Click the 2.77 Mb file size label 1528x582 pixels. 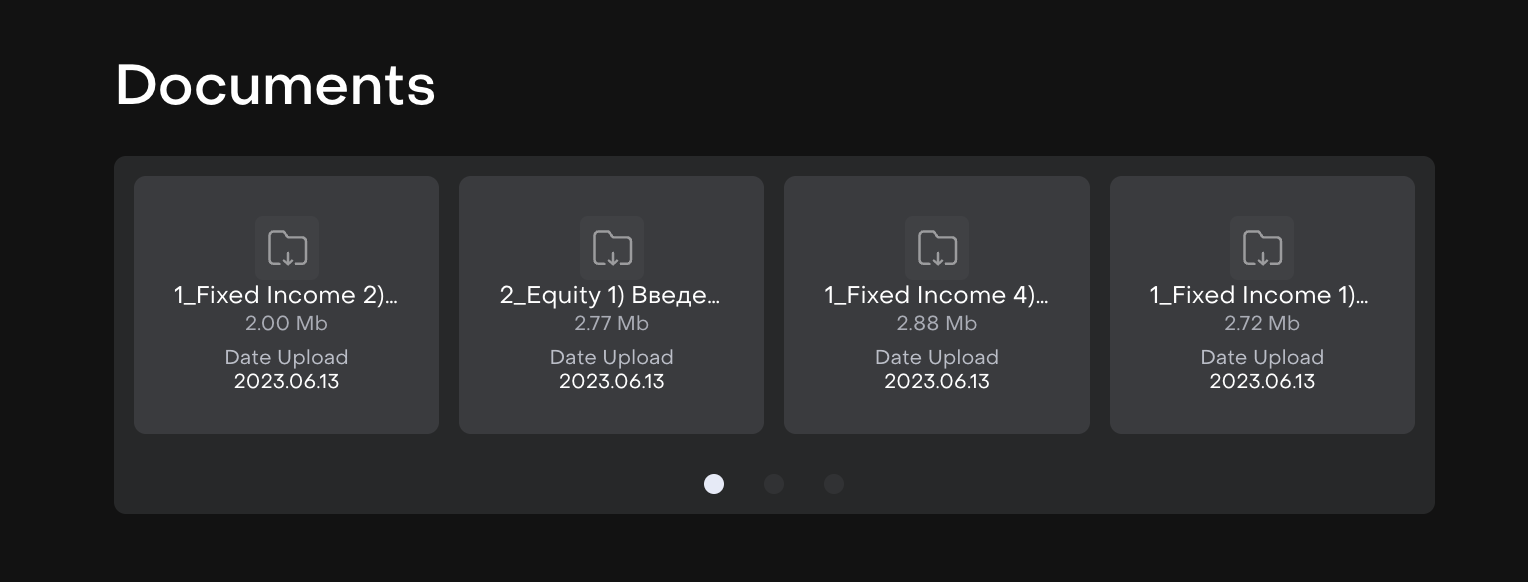click(x=612, y=323)
